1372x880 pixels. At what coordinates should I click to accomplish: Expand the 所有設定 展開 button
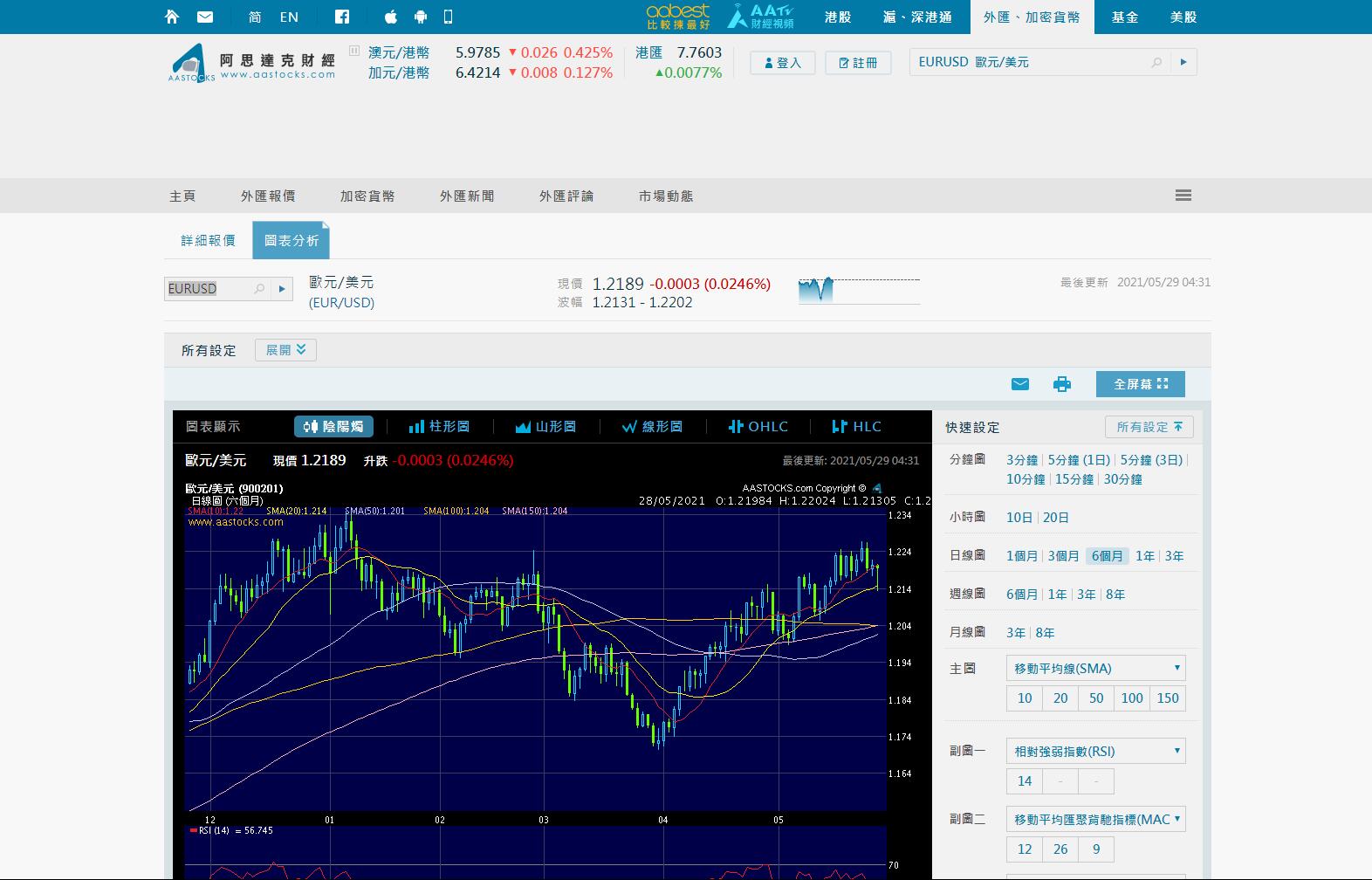(285, 350)
